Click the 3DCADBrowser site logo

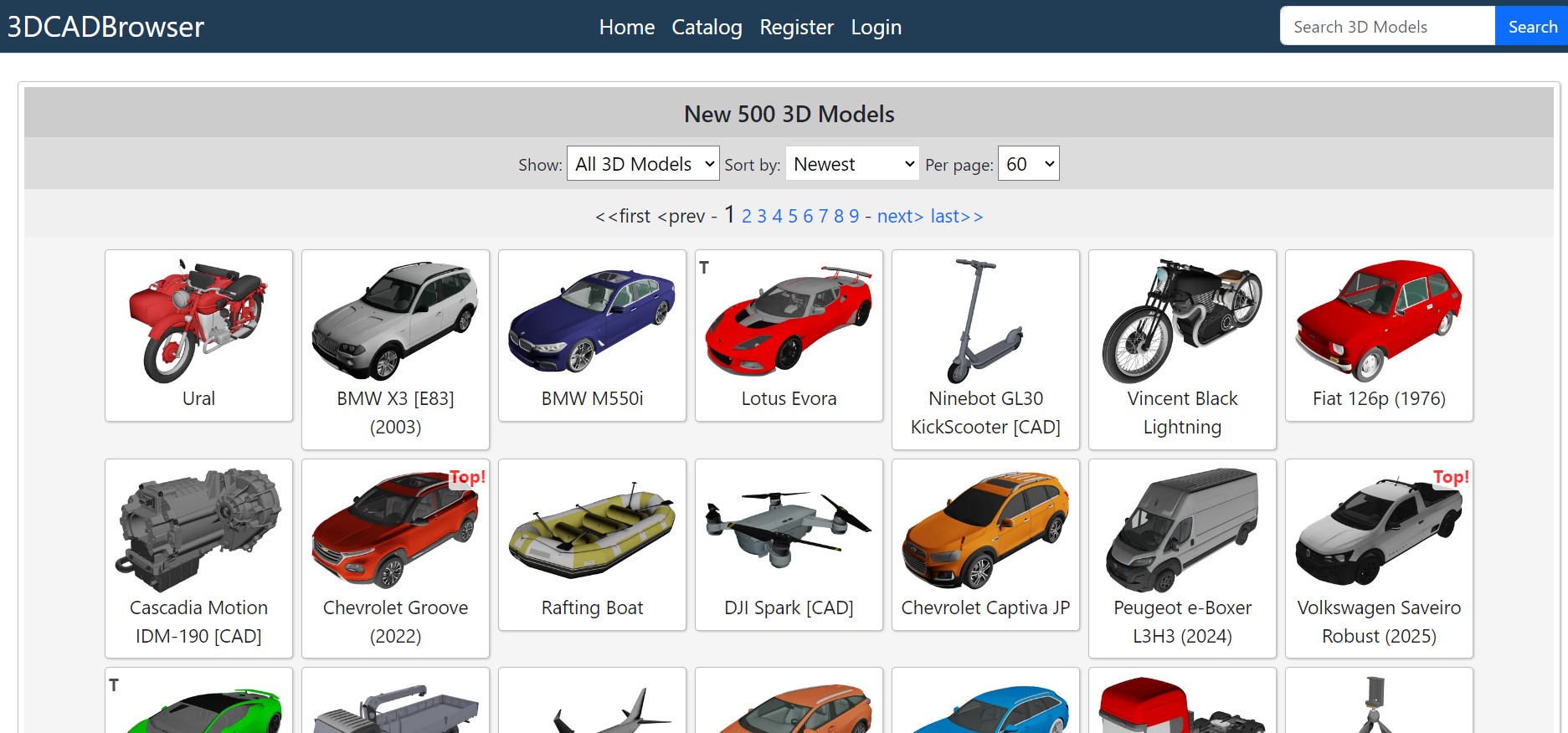pyautogui.click(x=105, y=27)
